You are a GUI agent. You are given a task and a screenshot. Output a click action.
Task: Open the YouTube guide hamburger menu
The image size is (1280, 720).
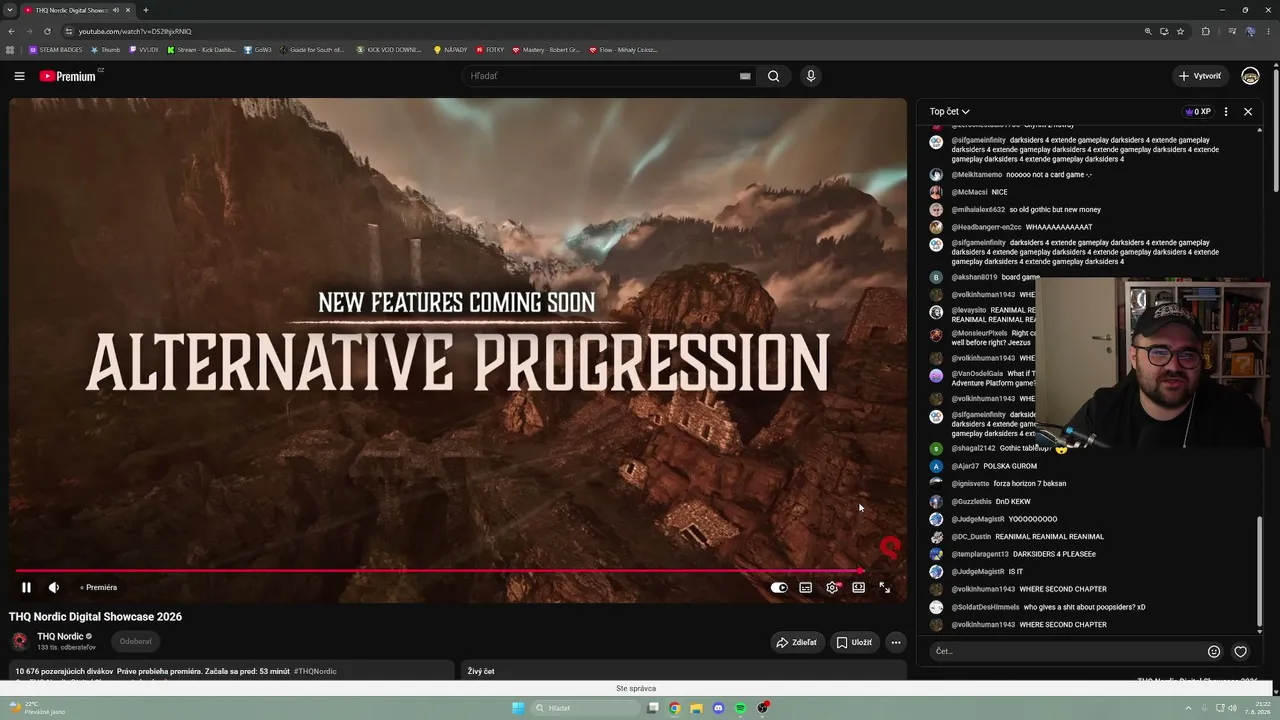point(19,76)
